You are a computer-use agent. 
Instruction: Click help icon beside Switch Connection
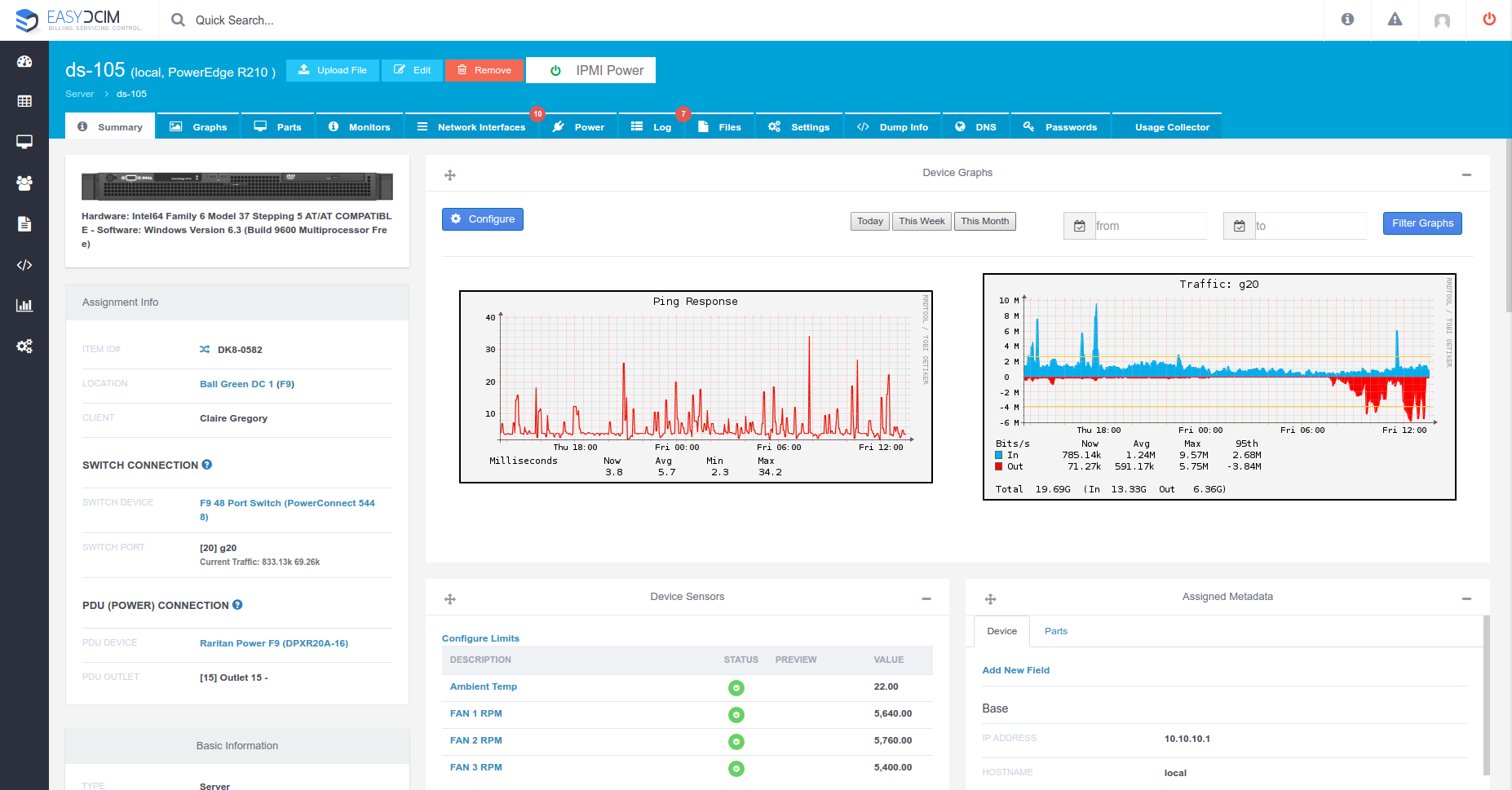(x=207, y=465)
